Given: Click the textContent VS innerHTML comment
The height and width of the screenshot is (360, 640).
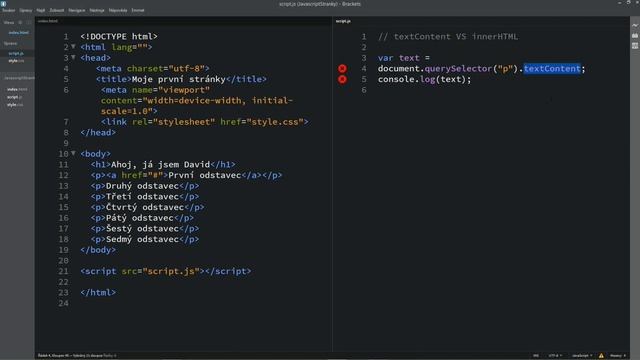Looking at the screenshot, I should coord(448,36).
